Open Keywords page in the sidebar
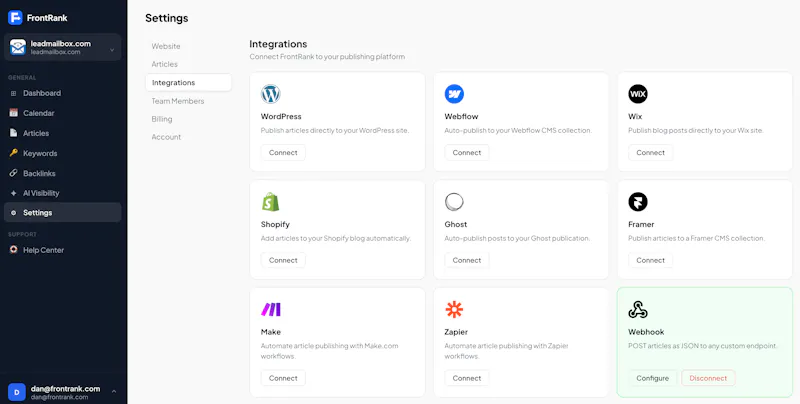The width and height of the screenshot is (800, 404). [62, 153]
